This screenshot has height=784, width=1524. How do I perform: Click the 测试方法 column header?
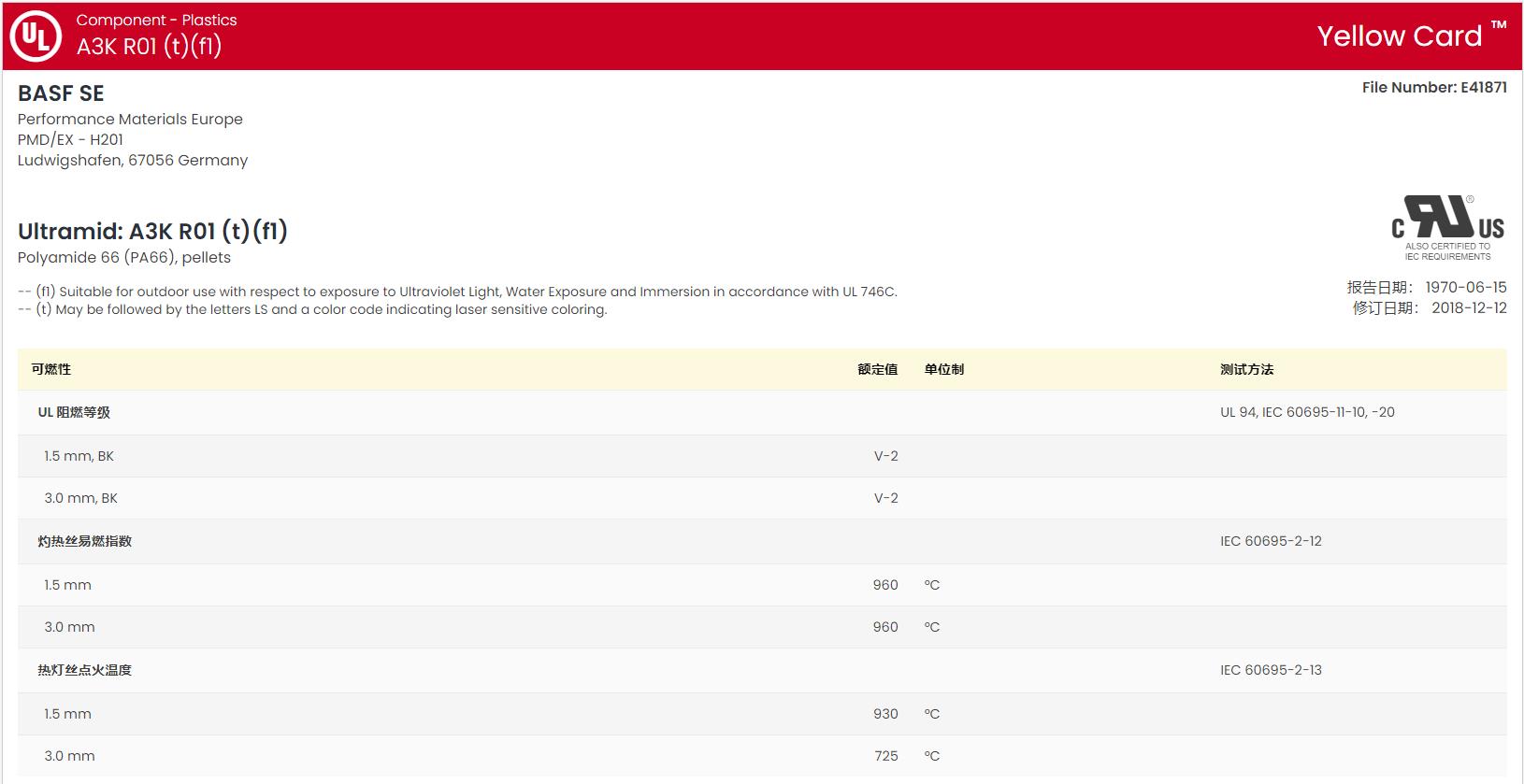[1246, 369]
